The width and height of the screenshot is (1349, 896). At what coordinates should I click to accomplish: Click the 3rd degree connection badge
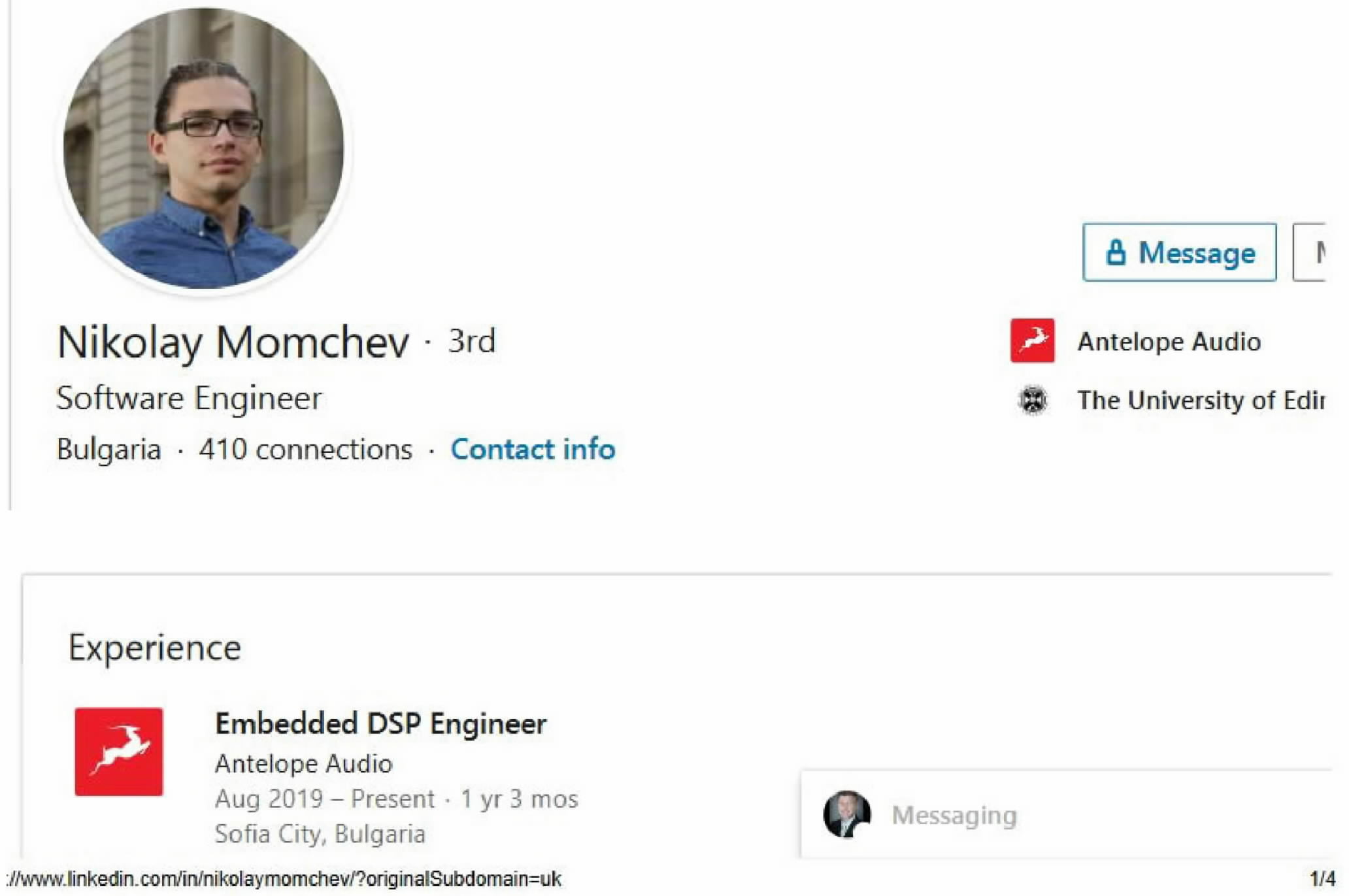[x=472, y=340]
